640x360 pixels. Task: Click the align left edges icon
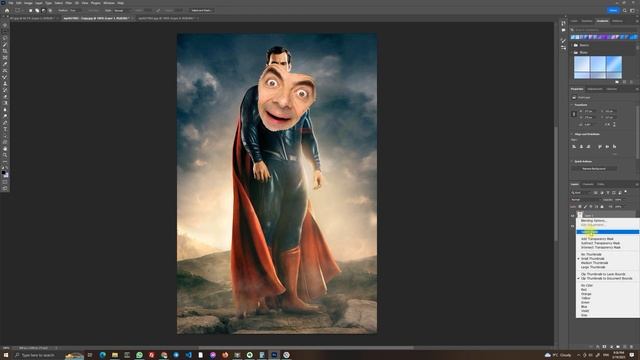574,146
